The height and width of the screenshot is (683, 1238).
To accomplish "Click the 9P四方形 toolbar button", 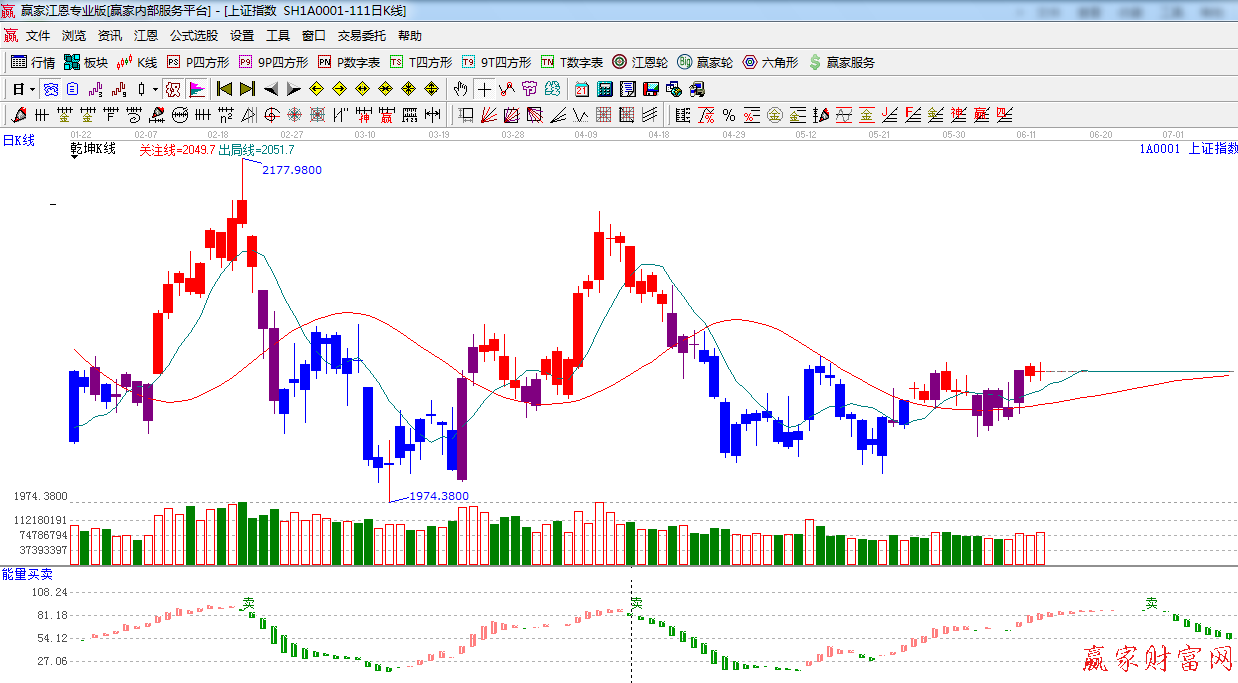I will pos(274,62).
